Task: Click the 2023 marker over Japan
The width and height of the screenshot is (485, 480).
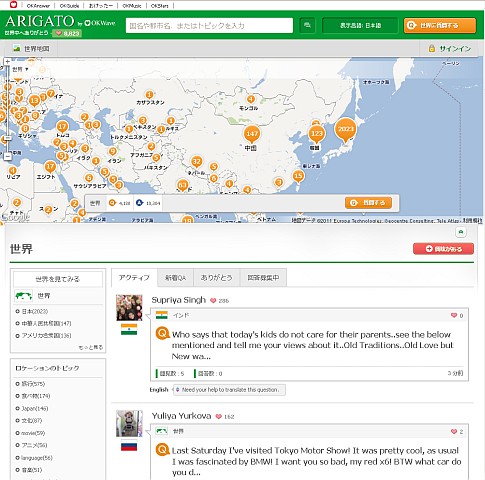Action: (346, 130)
